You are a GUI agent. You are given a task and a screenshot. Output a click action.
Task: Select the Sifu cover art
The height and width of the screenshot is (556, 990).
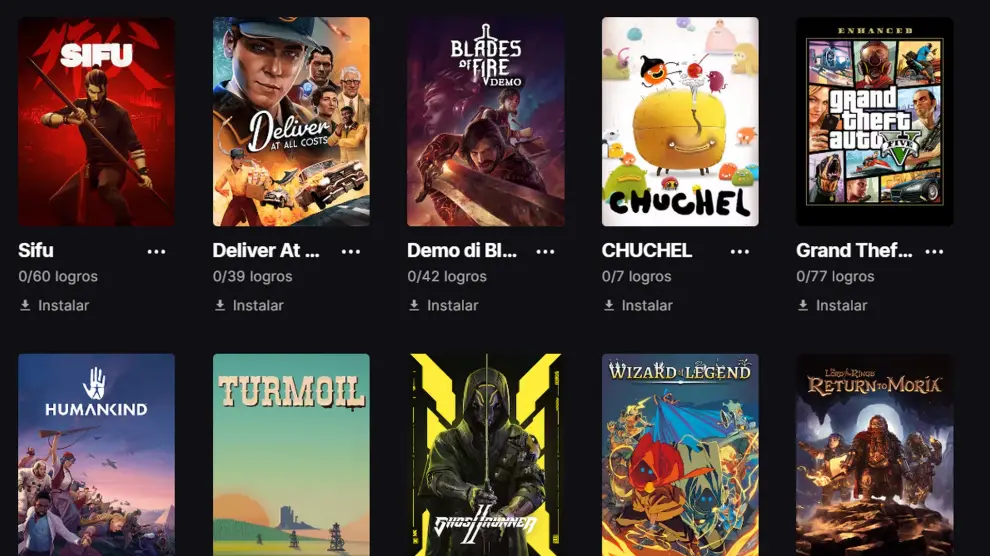pos(97,122)
